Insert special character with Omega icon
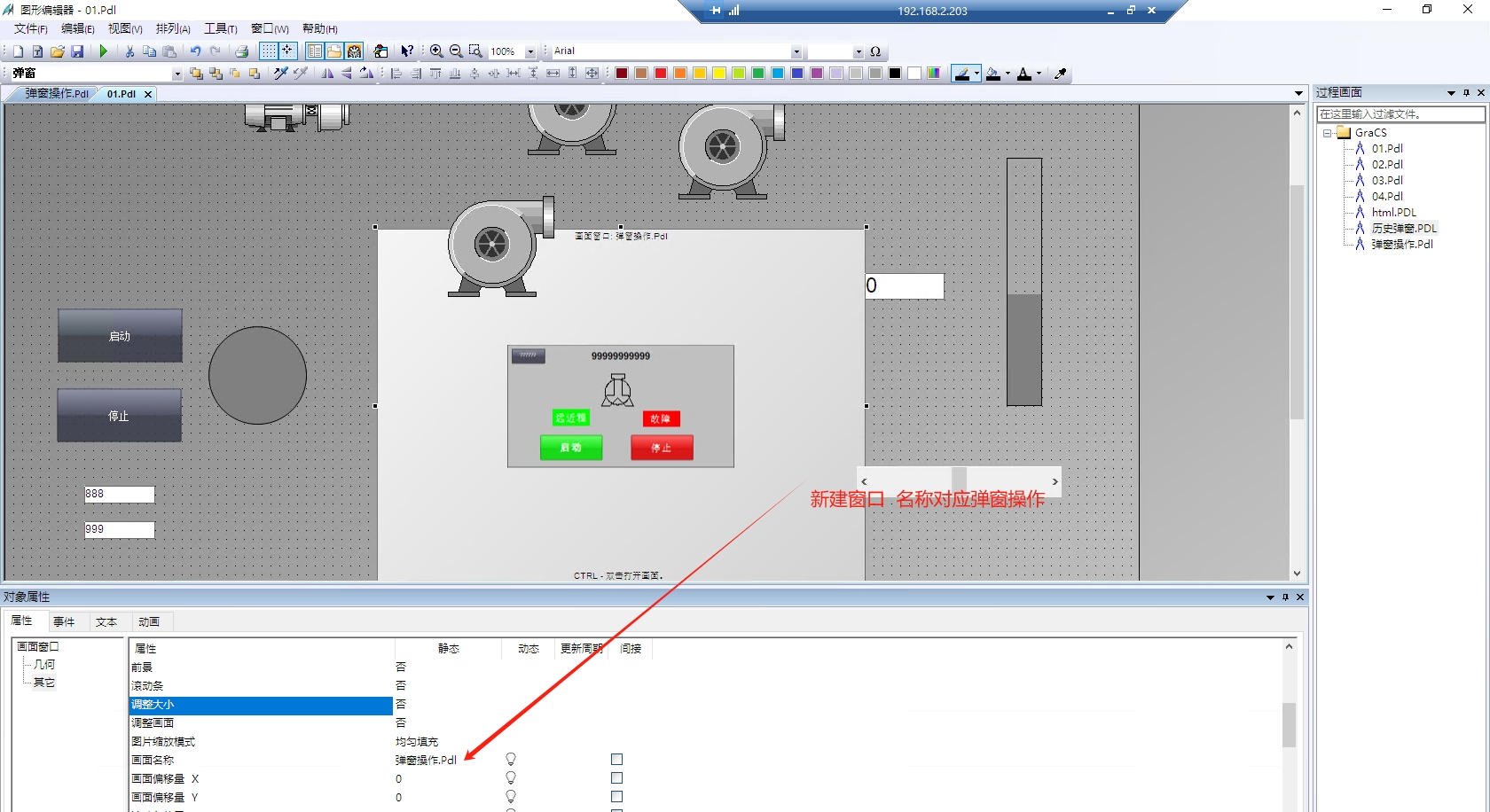The image size is (1490, 812). [x=875, y=51]
